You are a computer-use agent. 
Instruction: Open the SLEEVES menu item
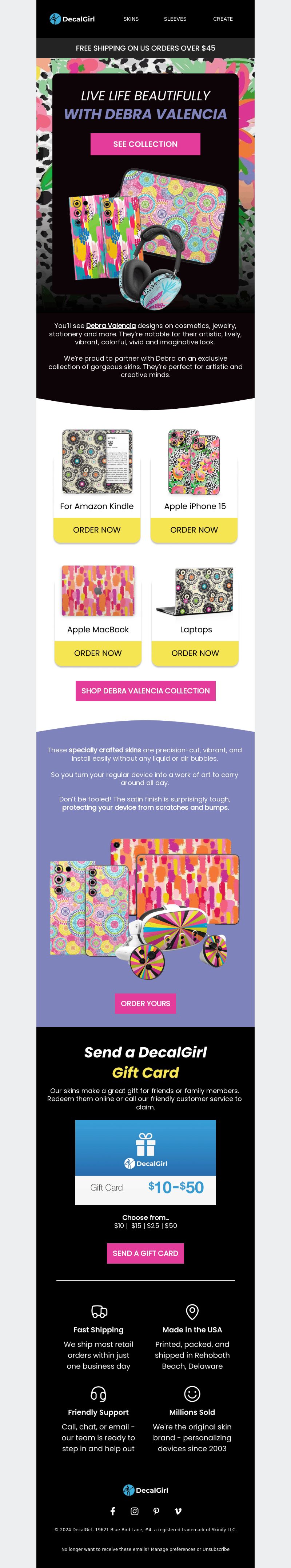175,19
